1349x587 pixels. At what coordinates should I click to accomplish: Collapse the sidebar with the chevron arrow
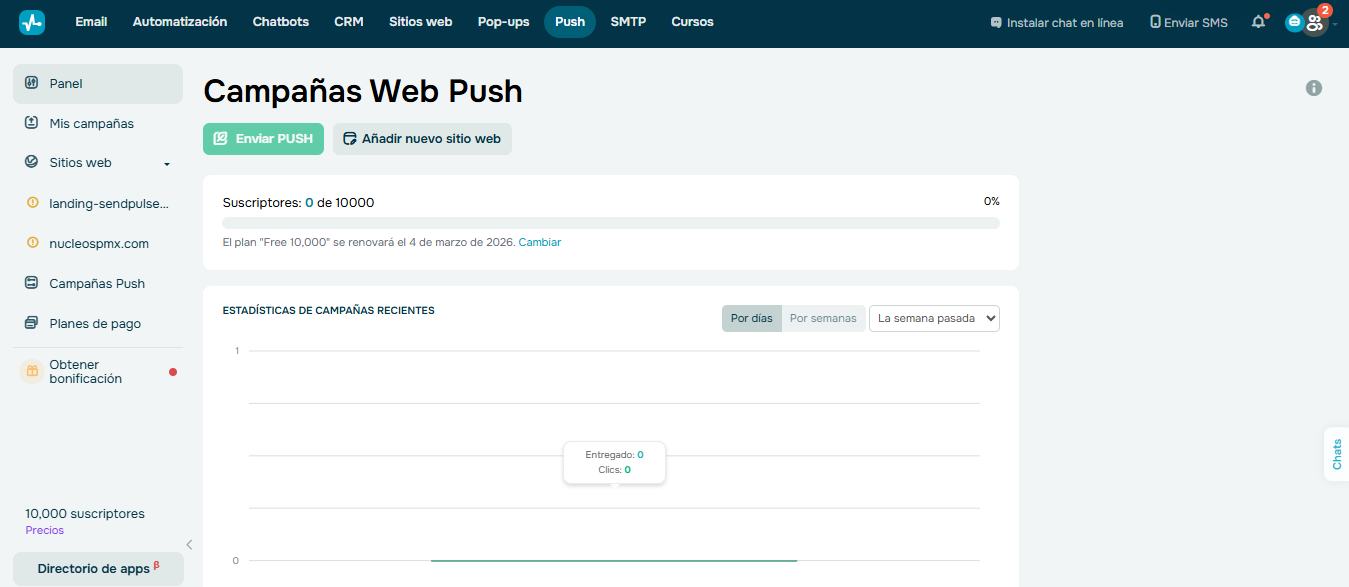188,545
